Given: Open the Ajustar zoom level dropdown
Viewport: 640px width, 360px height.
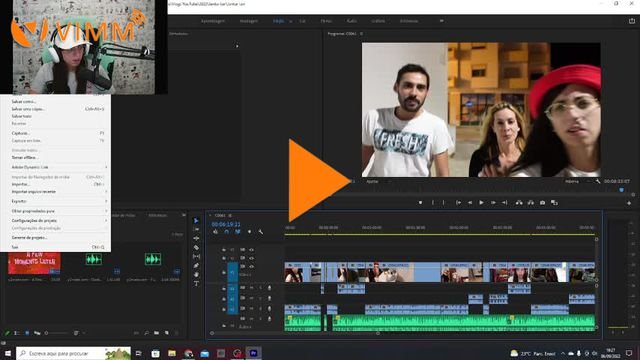Looking at the screenshot, I should point(378,181).
